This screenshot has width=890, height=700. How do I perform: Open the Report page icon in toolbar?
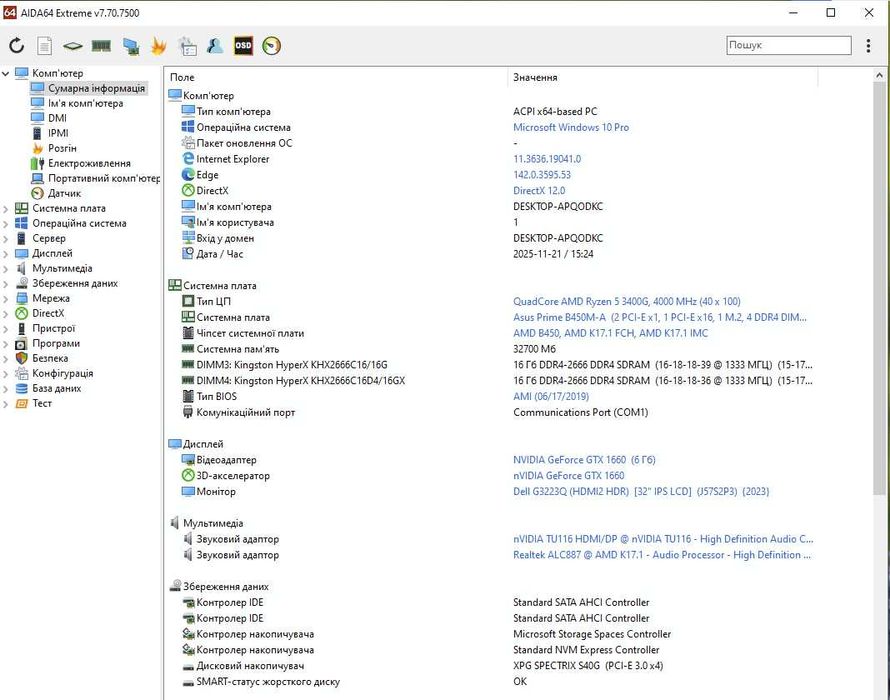45,45
